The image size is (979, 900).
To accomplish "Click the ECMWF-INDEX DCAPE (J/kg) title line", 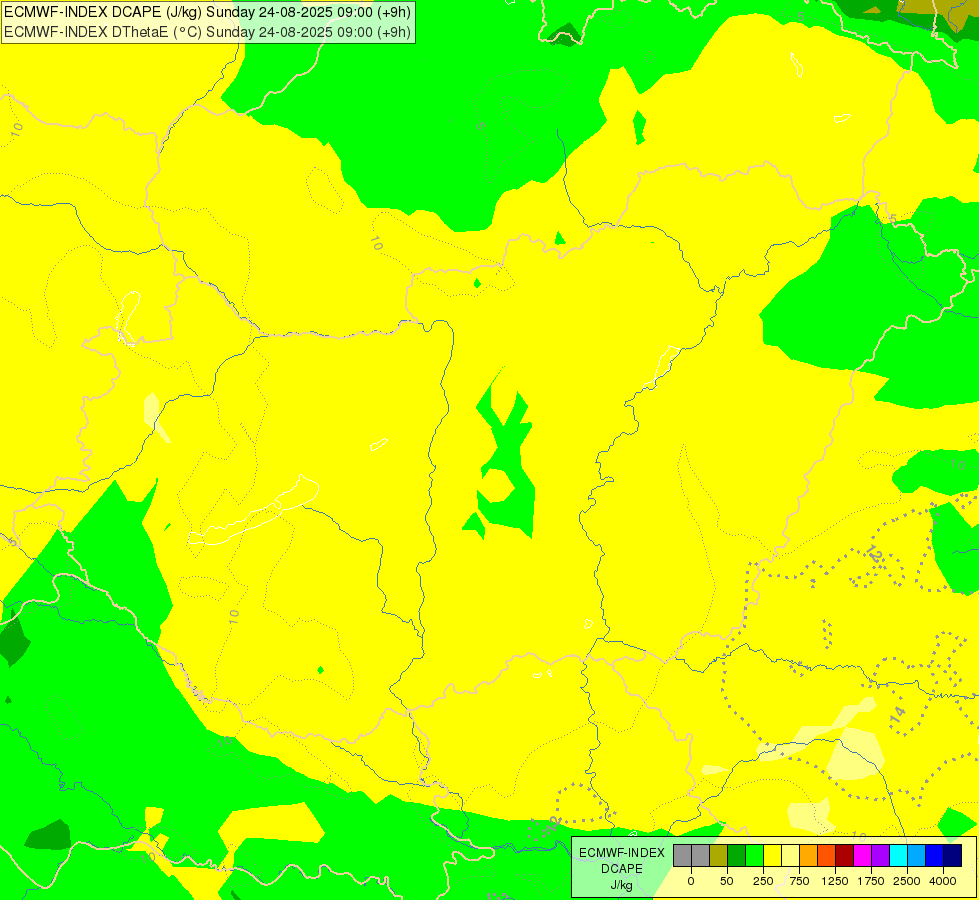I will [x=207, y=12].
